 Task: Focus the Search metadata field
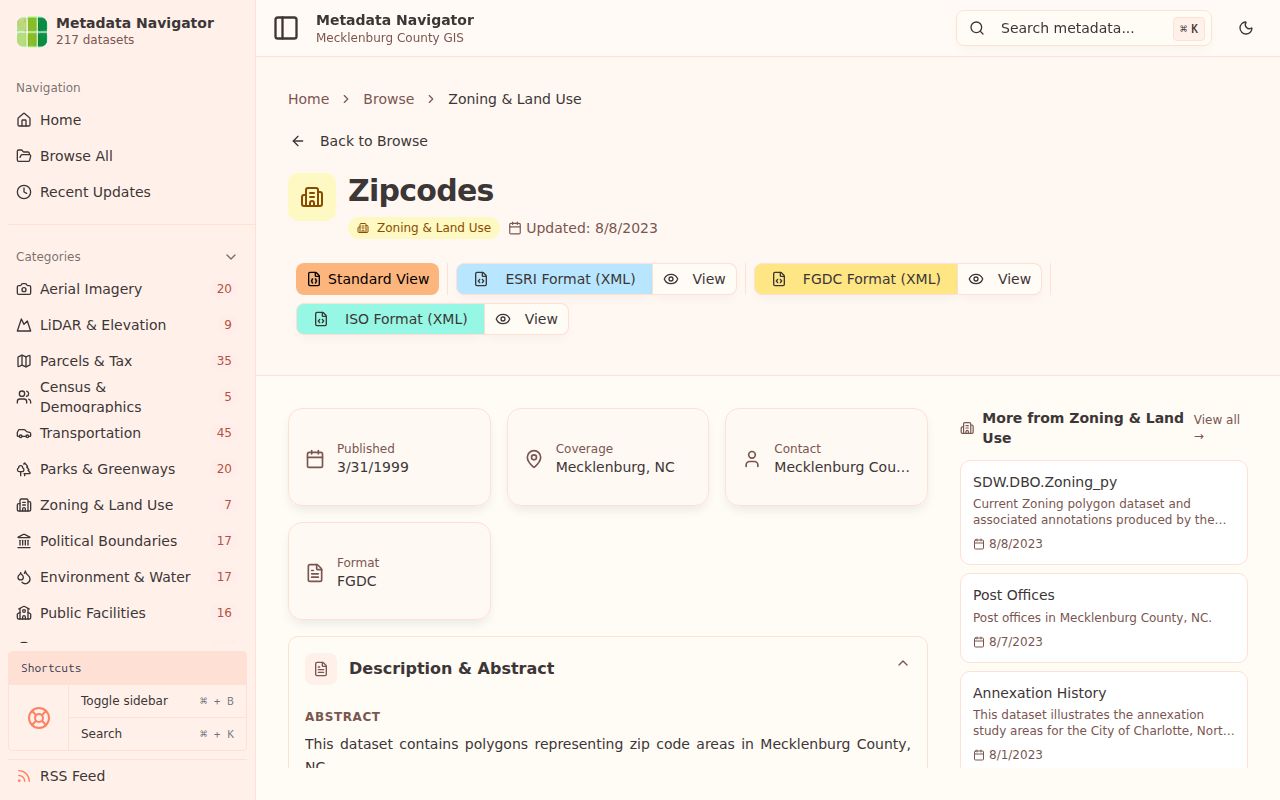(x=1084, y=28)
